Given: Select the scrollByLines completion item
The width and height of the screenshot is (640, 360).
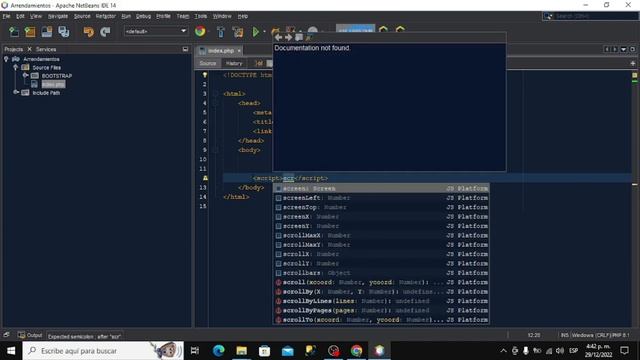Looking at the screenshot, I should click(381, 301).
